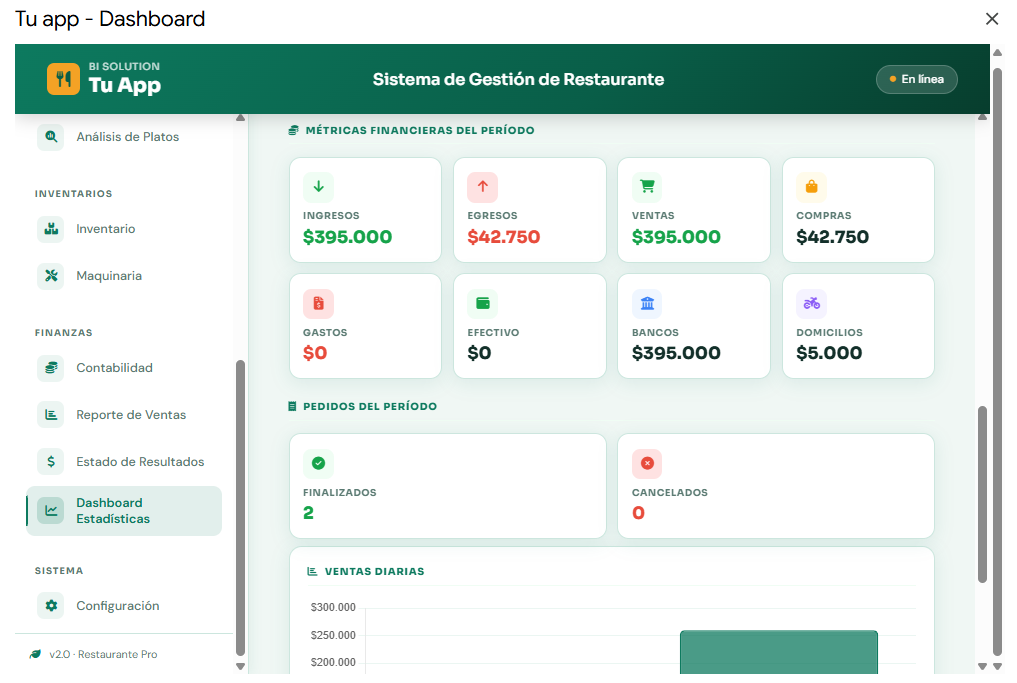
Task: Click the Ventas Diarias chart header icon
Action: click(x=312, y=571)
